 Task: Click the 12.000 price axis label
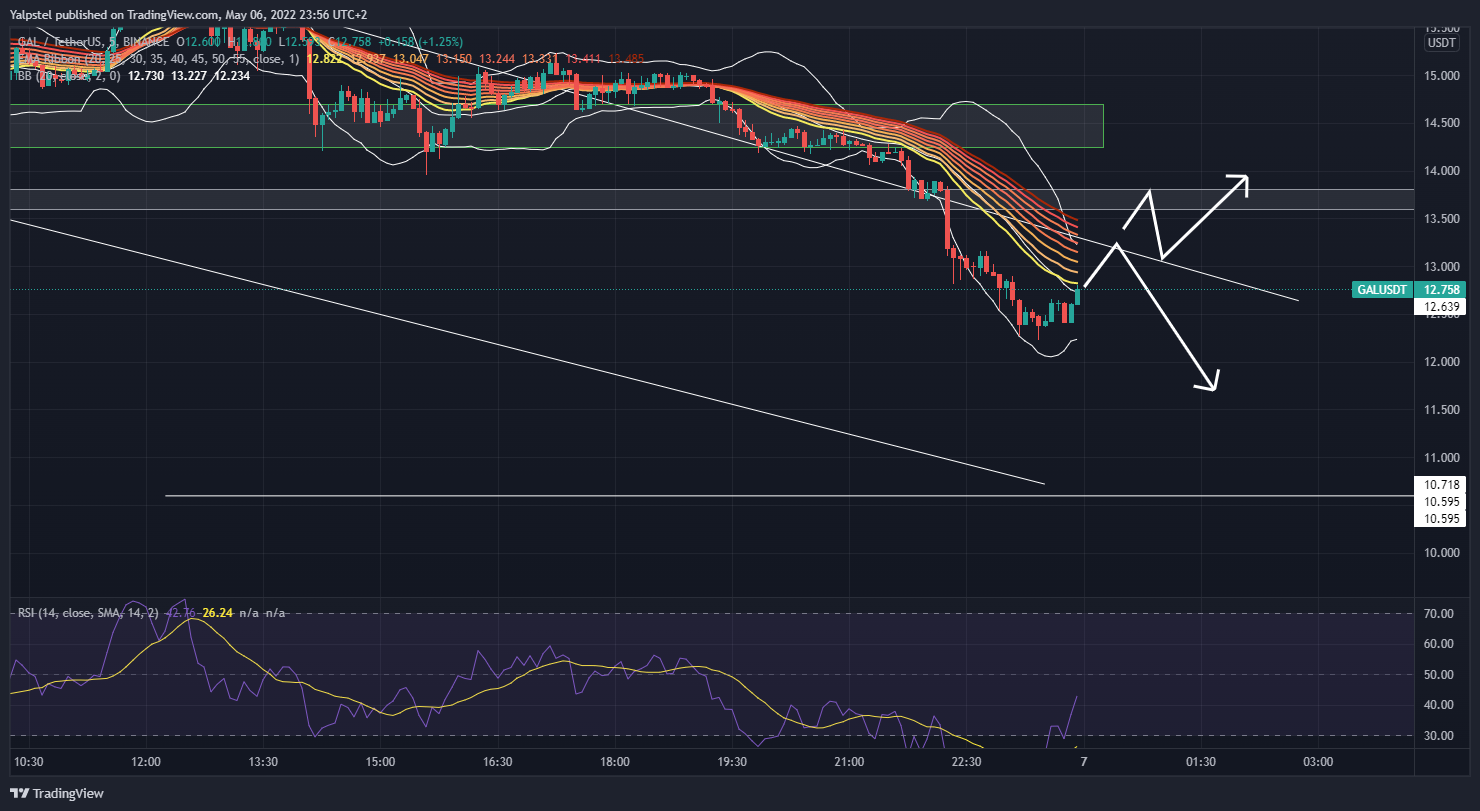[1440, 362]
